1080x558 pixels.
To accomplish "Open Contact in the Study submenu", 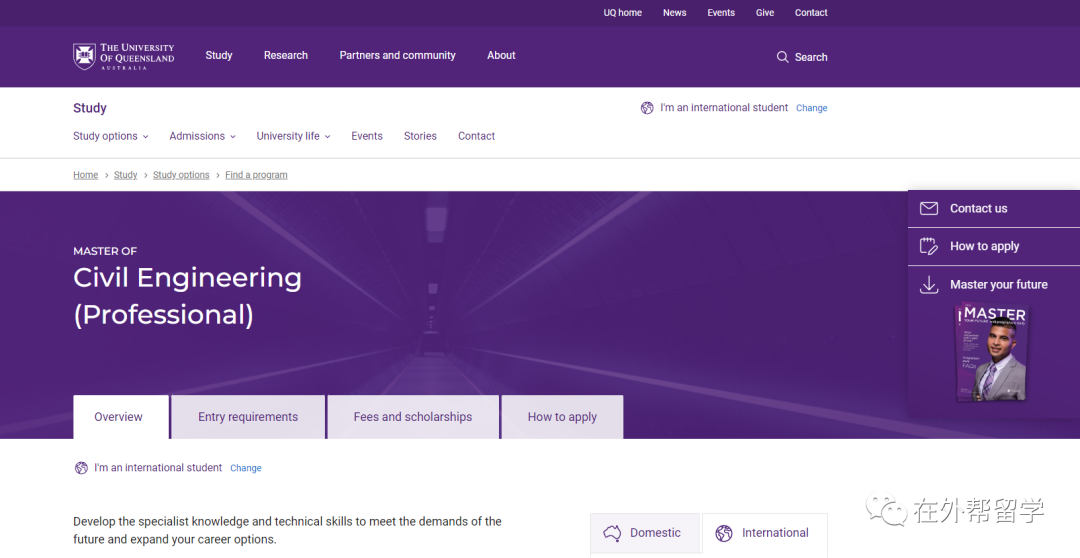I will coord(477,136).
